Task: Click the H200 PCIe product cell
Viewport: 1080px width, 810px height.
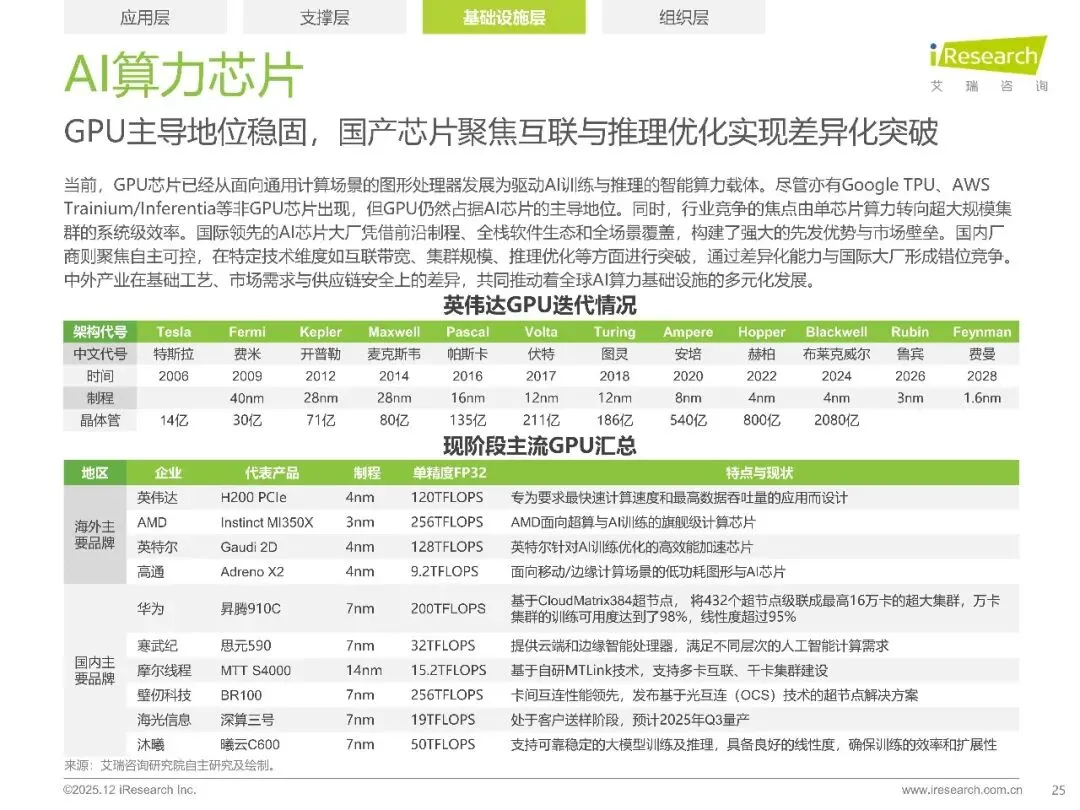Action: [253, 497]
